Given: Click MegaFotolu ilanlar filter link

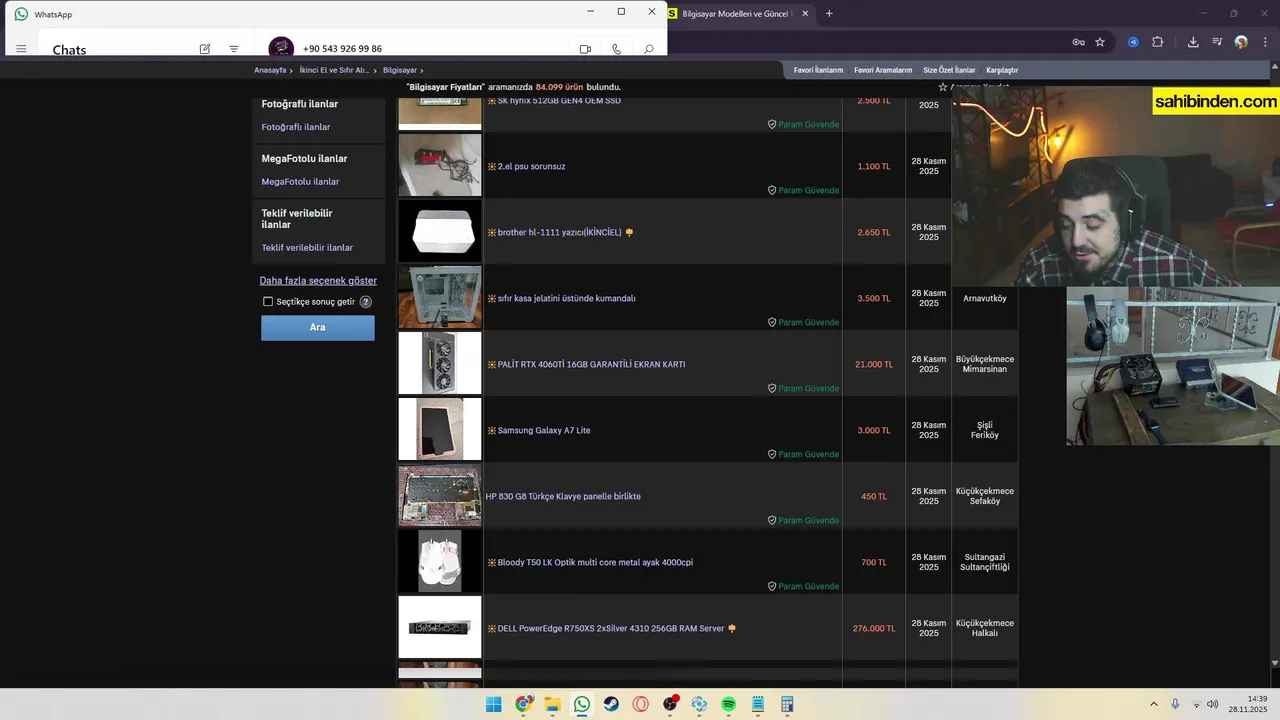Looking at the screenshot, I should click(x=300, y=181).
